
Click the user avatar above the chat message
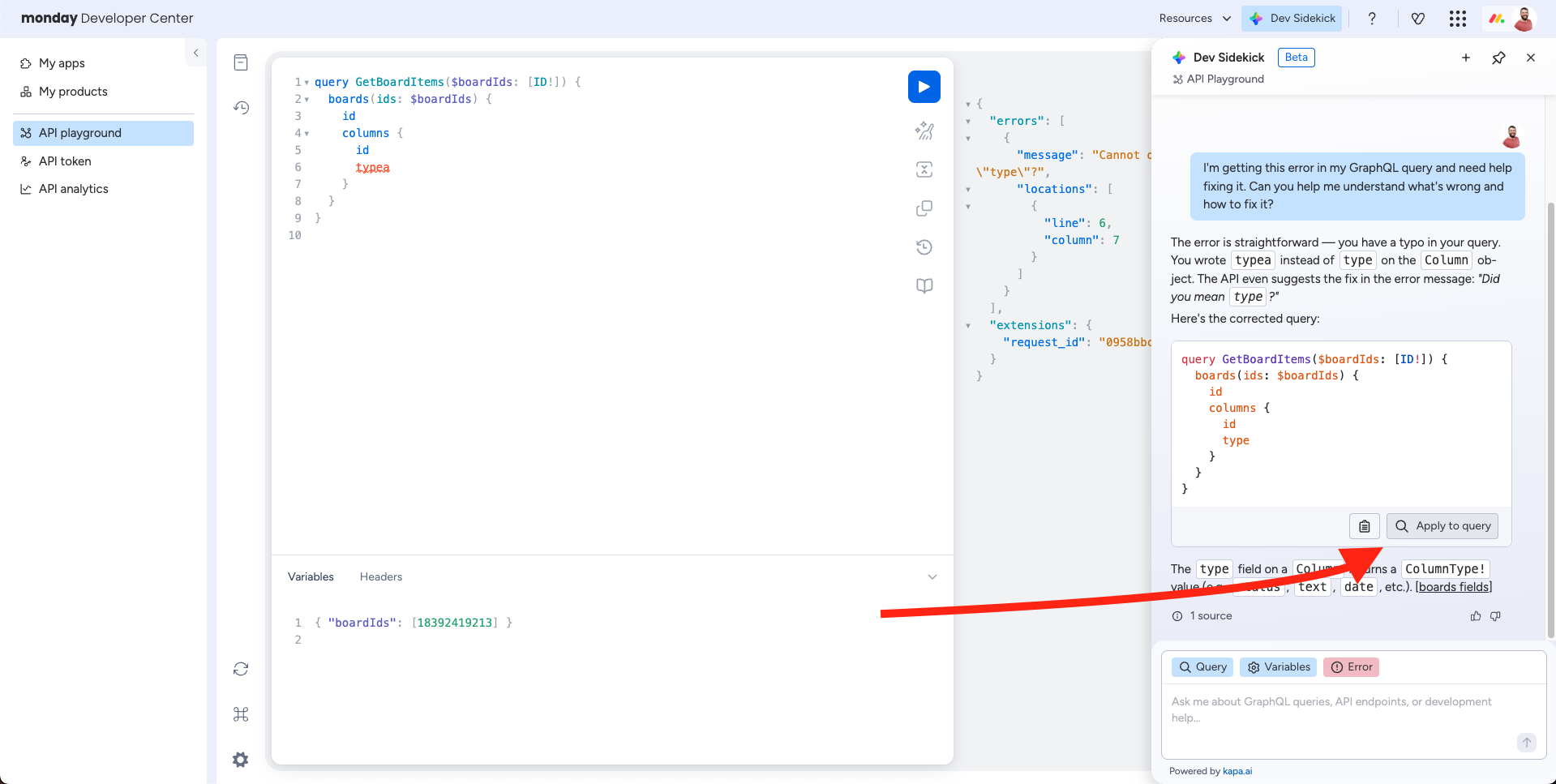point(1511,136)
